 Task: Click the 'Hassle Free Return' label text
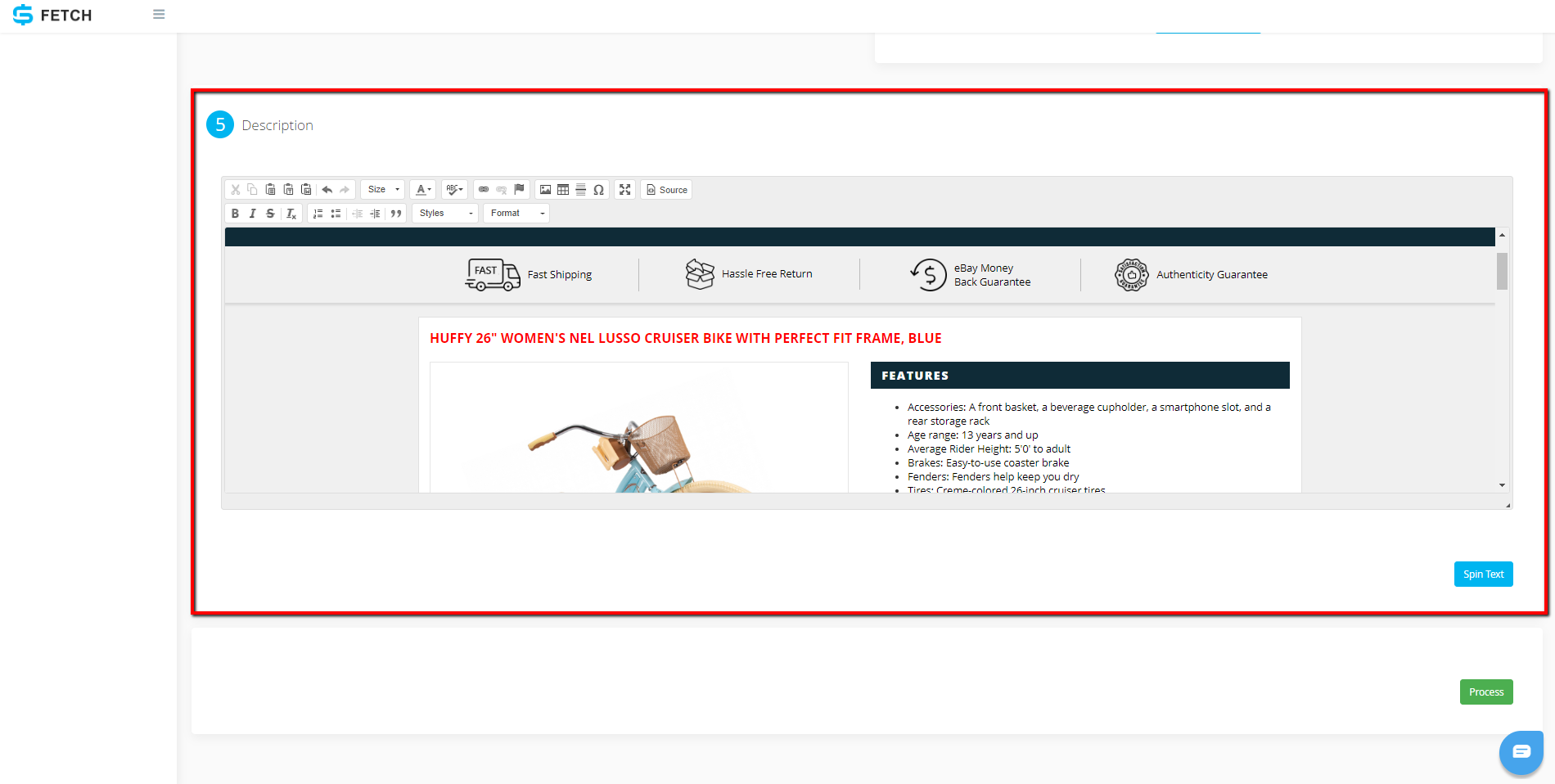click(x=767, y=274)
